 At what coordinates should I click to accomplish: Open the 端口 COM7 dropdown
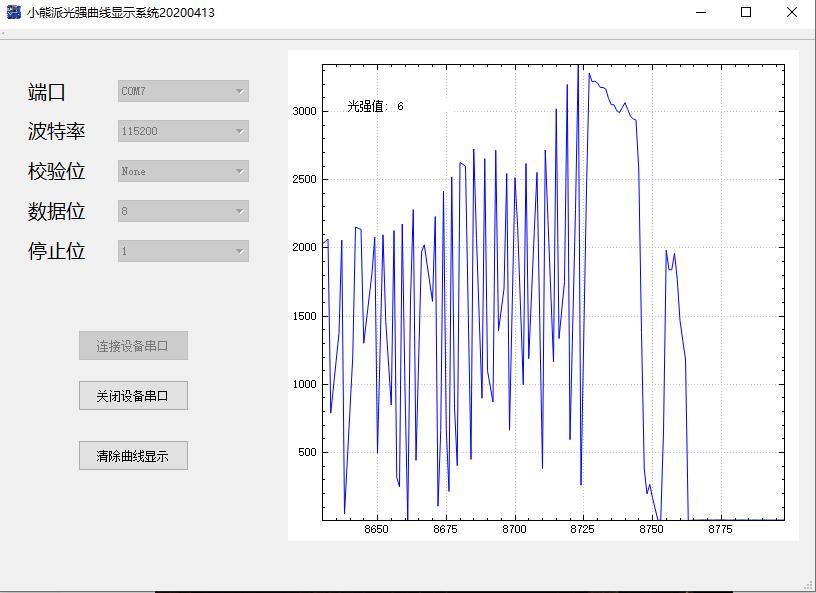pos(183,91)
